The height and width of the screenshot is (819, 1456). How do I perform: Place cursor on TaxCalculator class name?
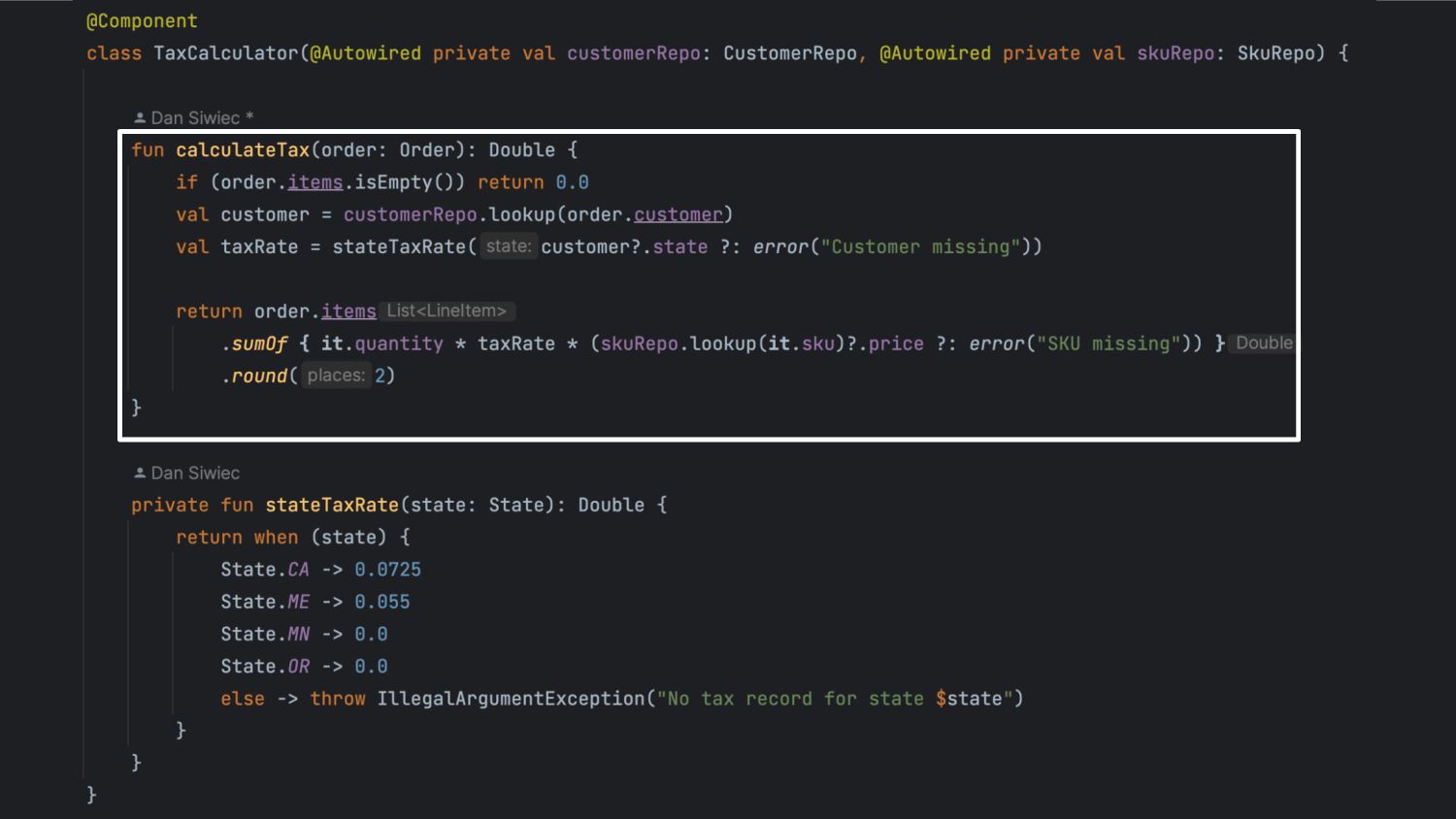coord(225,53)
